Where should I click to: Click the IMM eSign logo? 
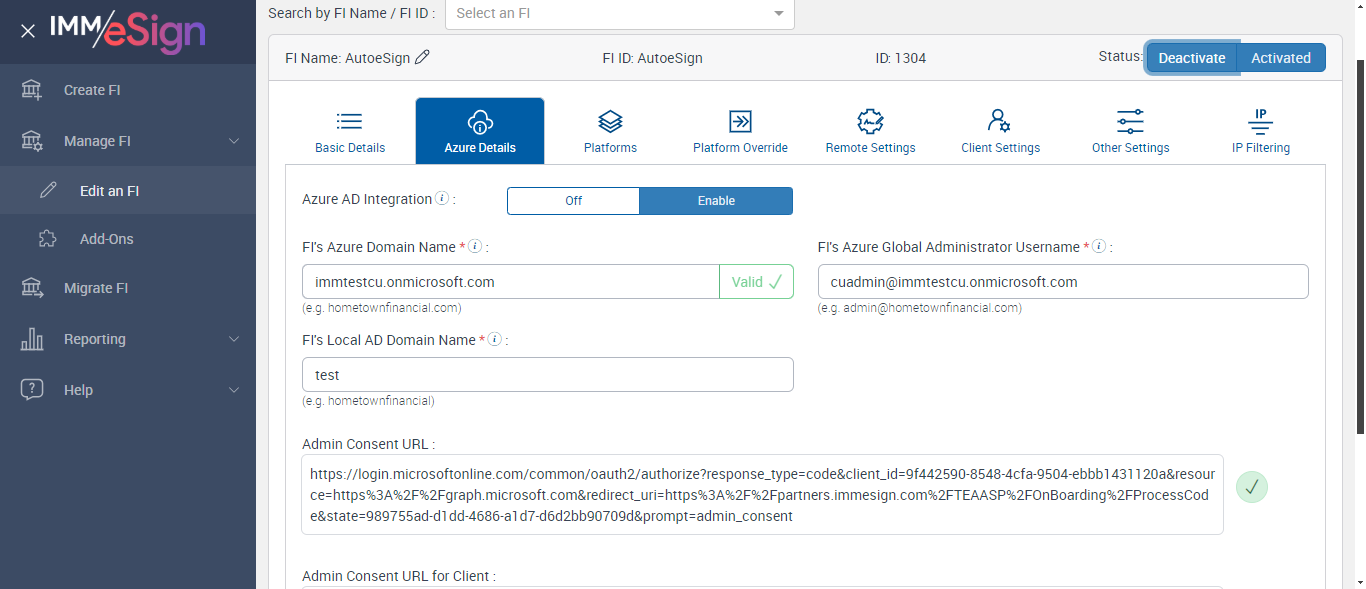tap(128, 31)
